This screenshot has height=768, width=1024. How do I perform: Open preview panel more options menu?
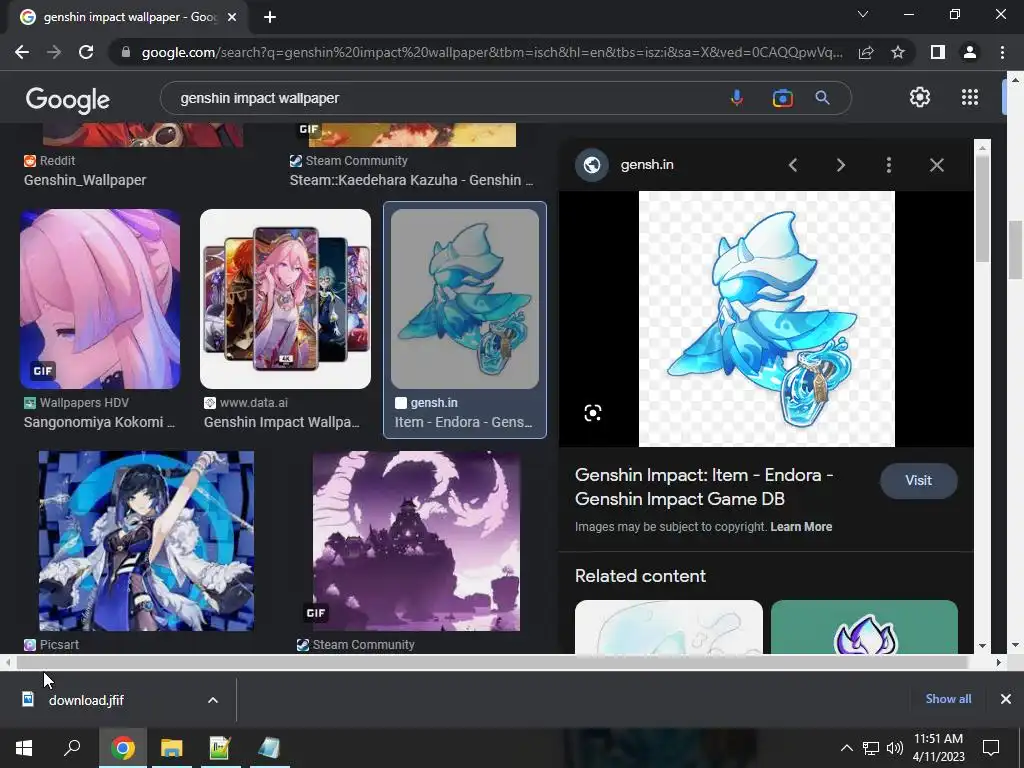tap(889, 165)
